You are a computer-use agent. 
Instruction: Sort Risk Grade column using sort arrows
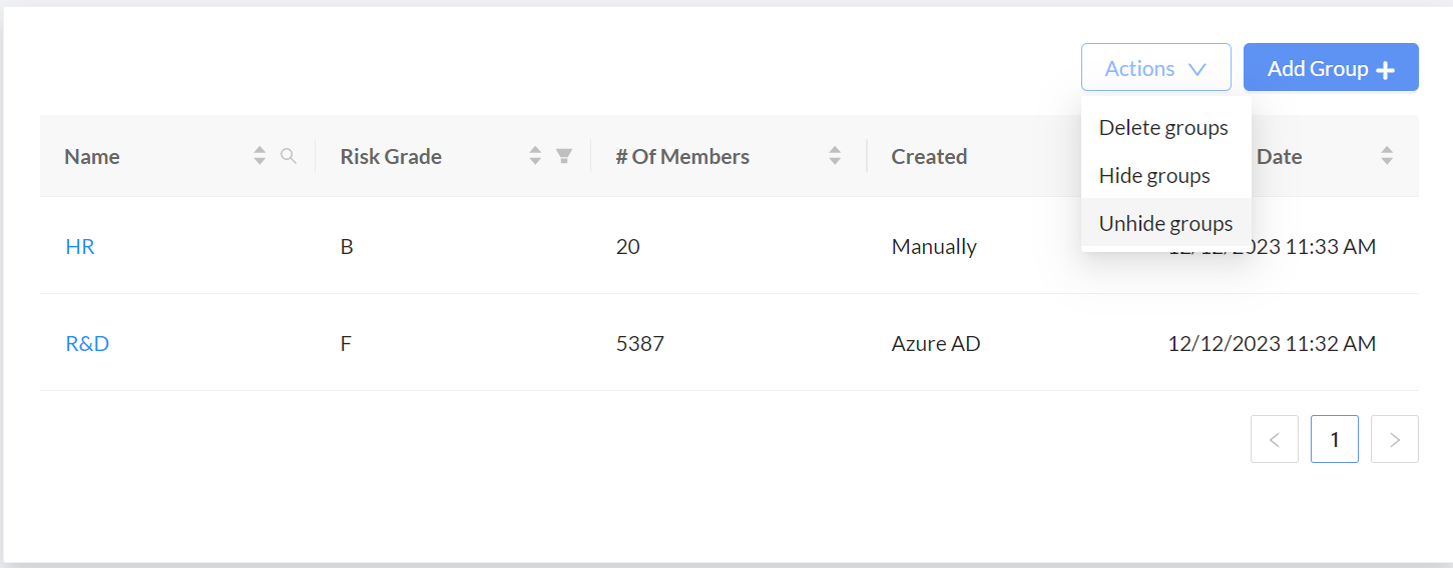tap(535, 156)
